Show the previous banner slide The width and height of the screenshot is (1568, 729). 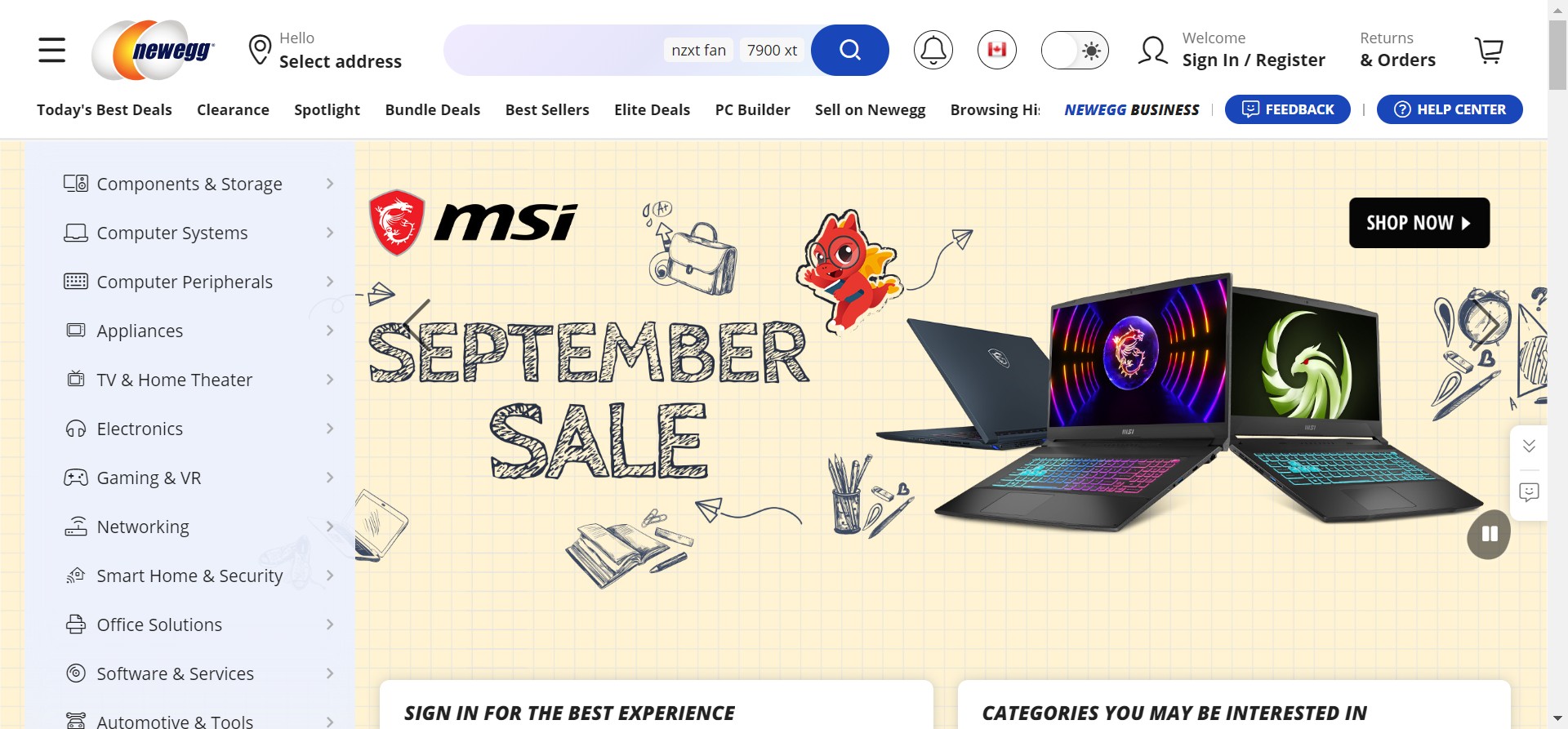416,323
